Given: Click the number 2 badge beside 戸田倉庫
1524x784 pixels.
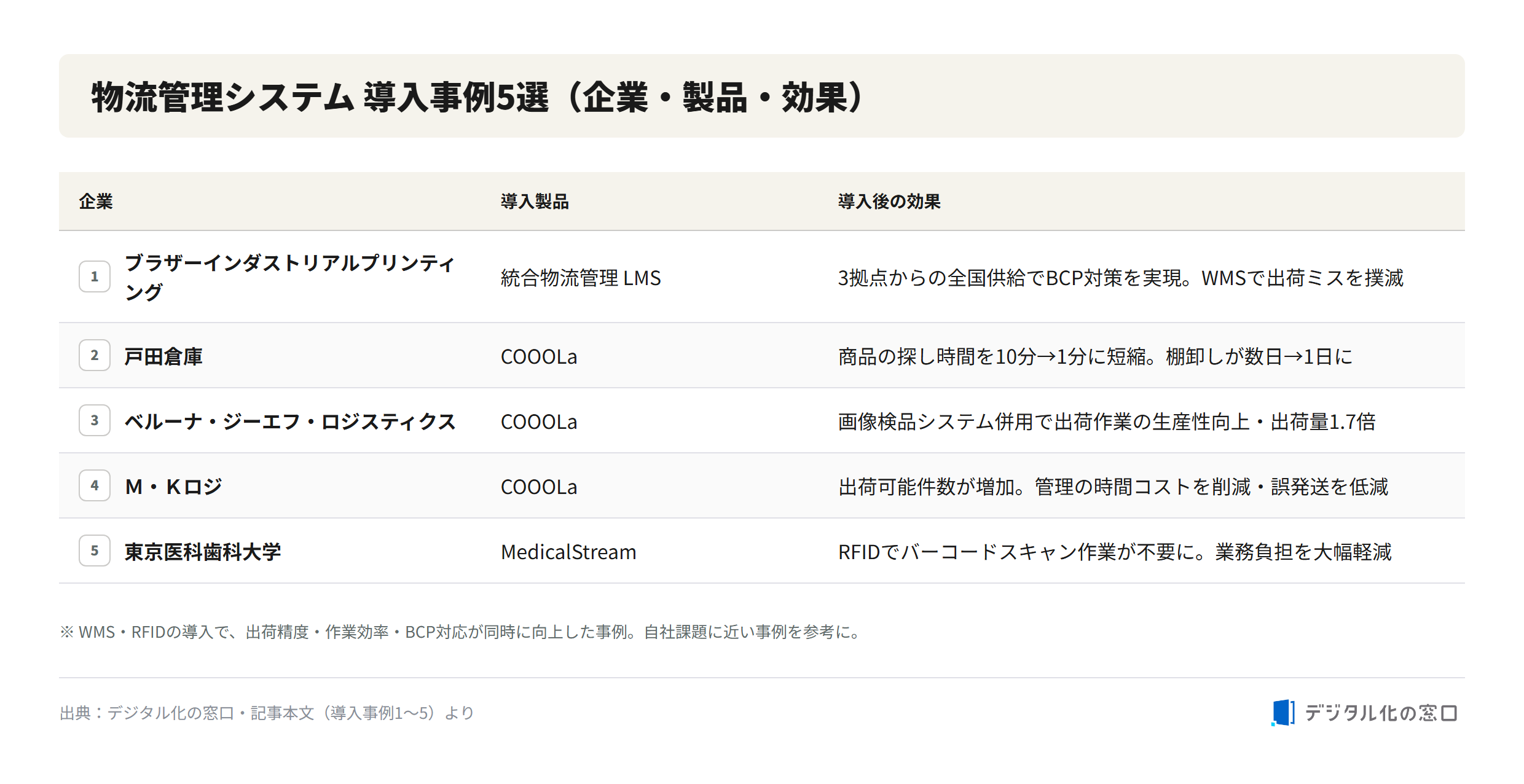Looking at the screenshot, I should click(95, 355).
